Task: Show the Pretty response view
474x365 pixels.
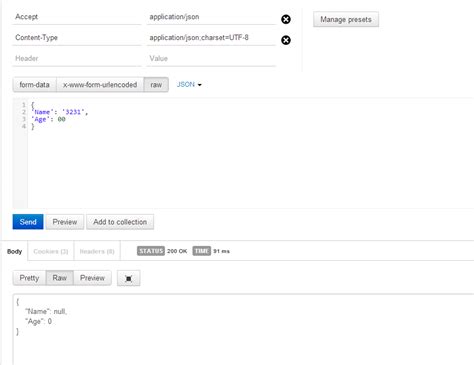Action: (29, 278)
